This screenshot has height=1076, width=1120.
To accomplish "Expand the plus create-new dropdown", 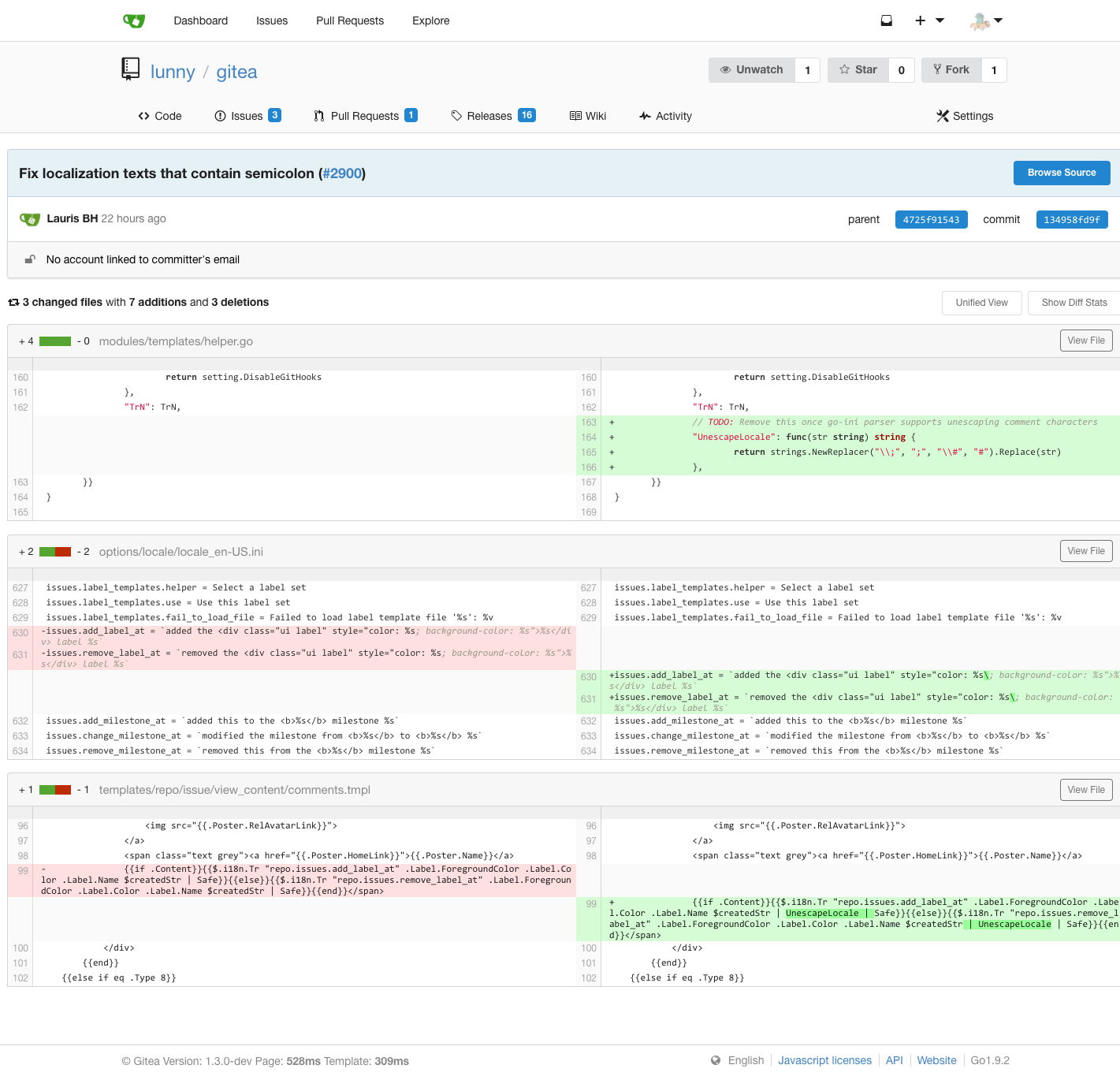I will (x=929, y=20).
